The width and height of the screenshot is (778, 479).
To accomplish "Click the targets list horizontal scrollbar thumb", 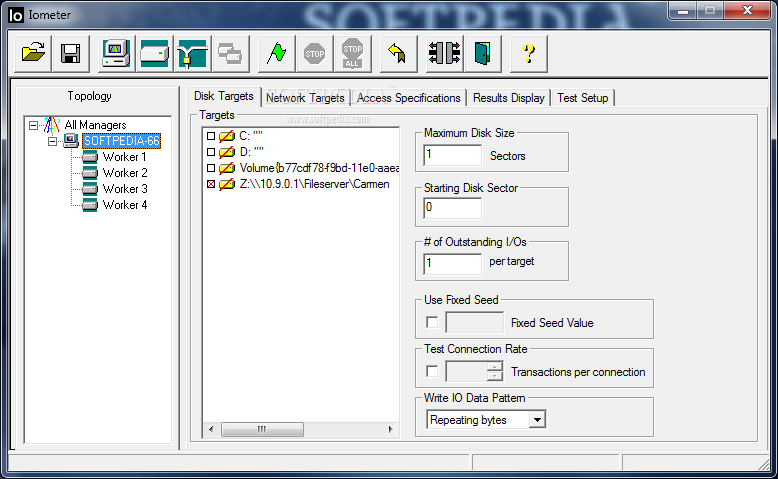I will [x=262, y=429].
